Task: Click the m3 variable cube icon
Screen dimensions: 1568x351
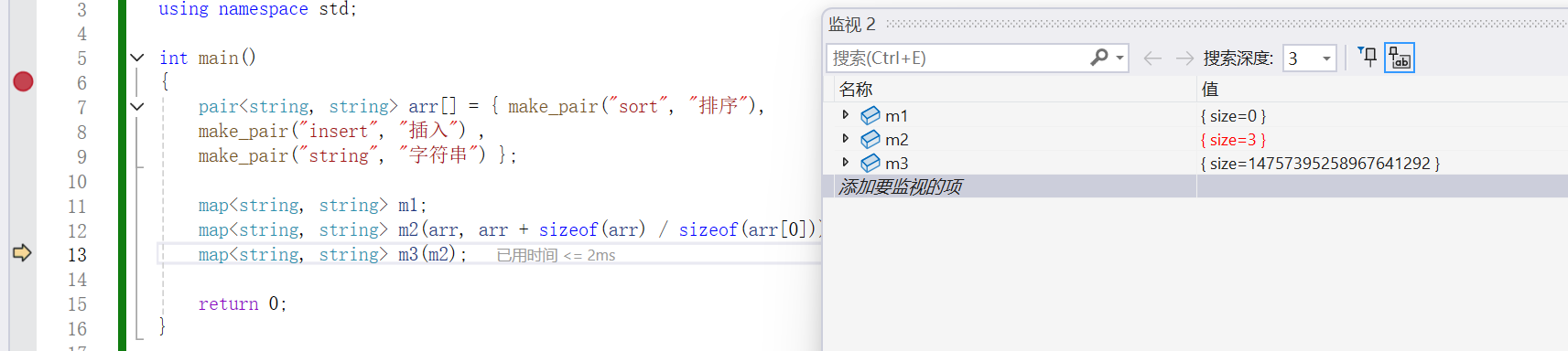Action: tap(871, 163)
